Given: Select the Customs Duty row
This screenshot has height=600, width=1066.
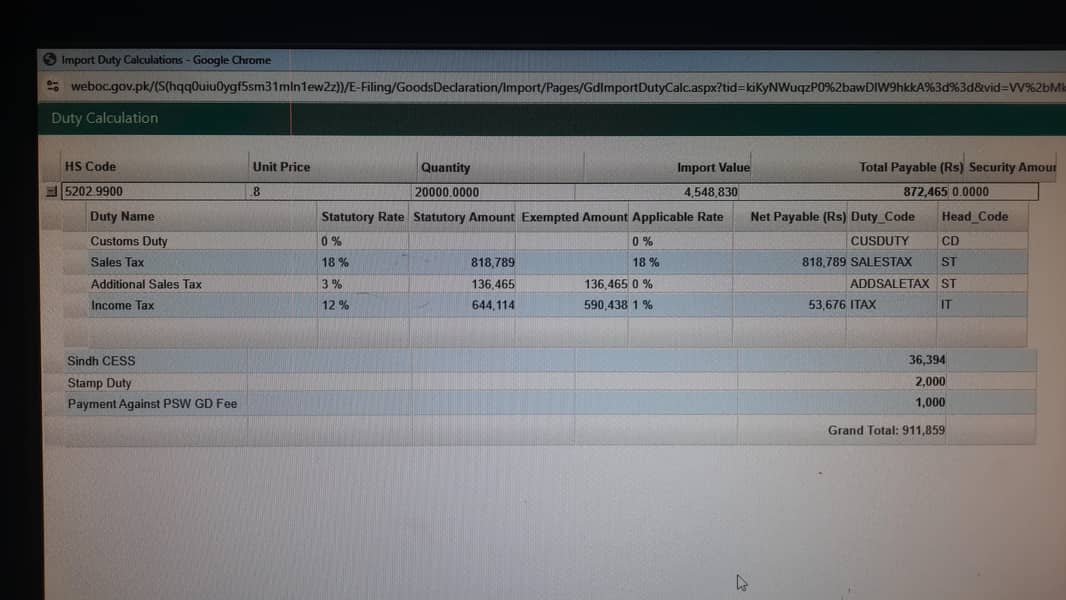Looking at the screenshot, I should click(545, 241).
